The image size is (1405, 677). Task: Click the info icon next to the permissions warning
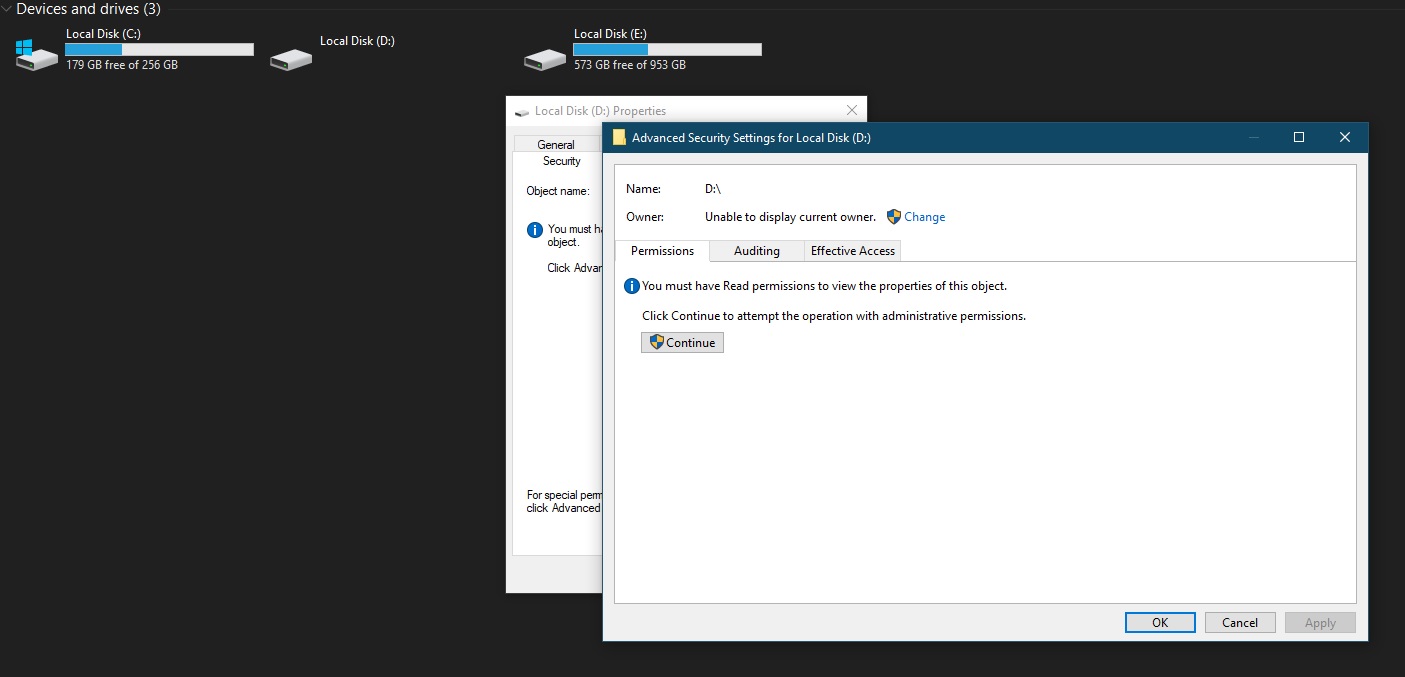tap(631, 285)
